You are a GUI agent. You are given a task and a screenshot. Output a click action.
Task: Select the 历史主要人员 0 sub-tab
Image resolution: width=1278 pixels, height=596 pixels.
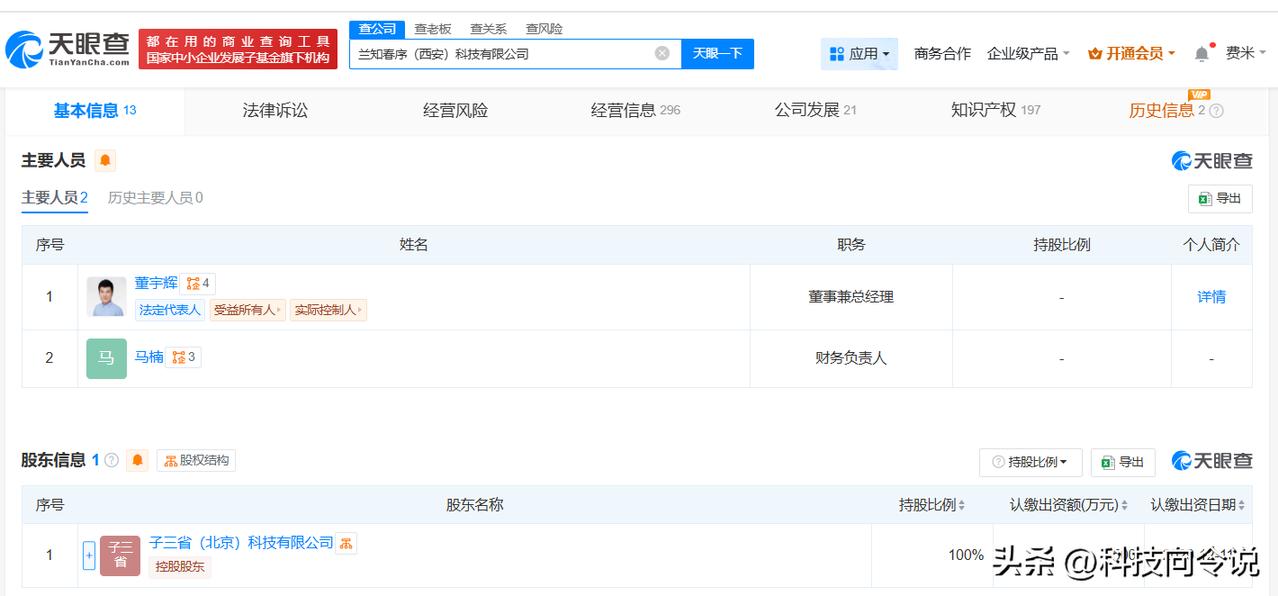[x=155, y=198]
